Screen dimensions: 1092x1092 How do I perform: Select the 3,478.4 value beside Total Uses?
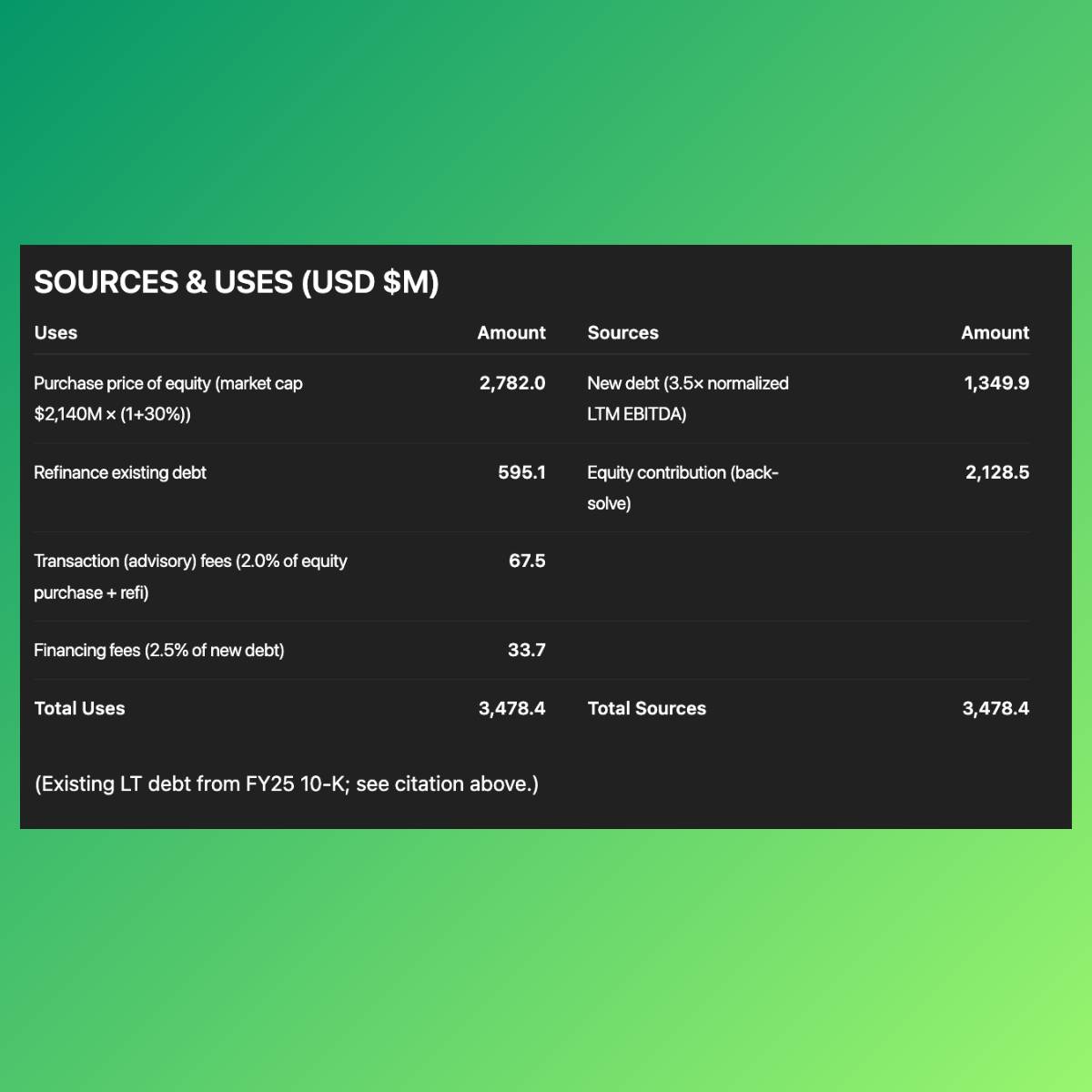pos(511,708)
